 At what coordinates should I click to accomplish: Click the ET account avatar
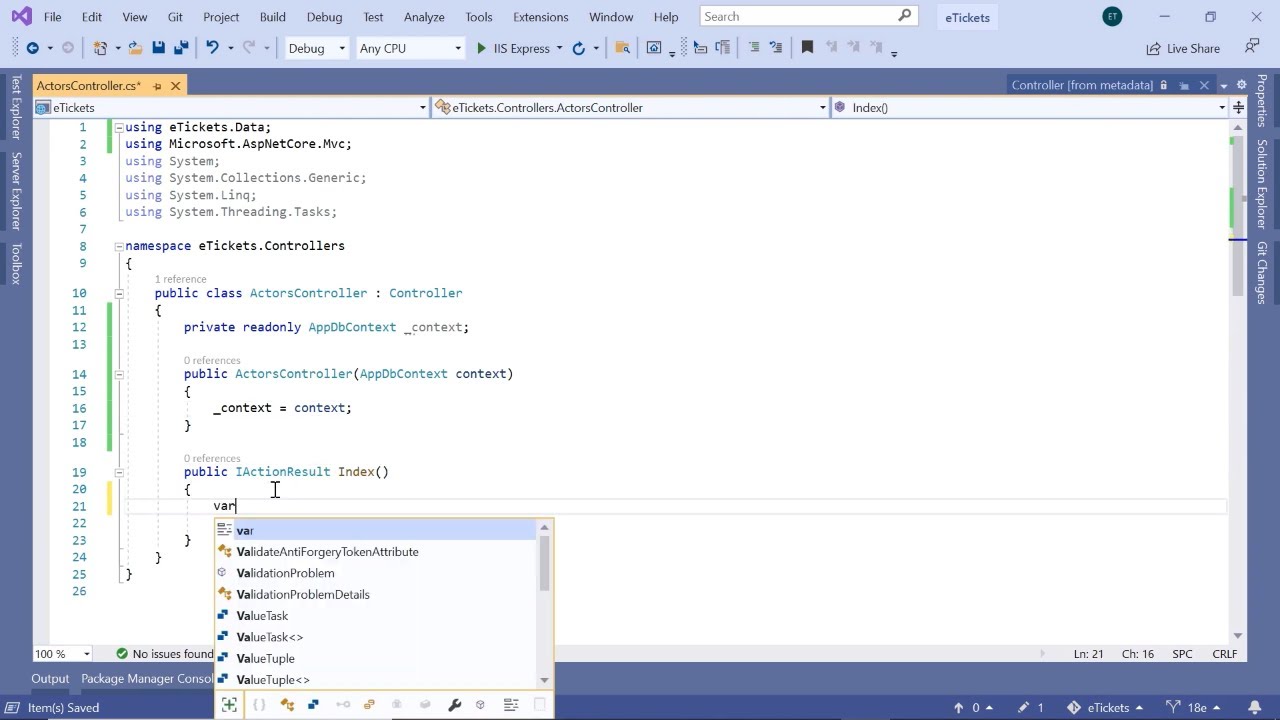1112,17
